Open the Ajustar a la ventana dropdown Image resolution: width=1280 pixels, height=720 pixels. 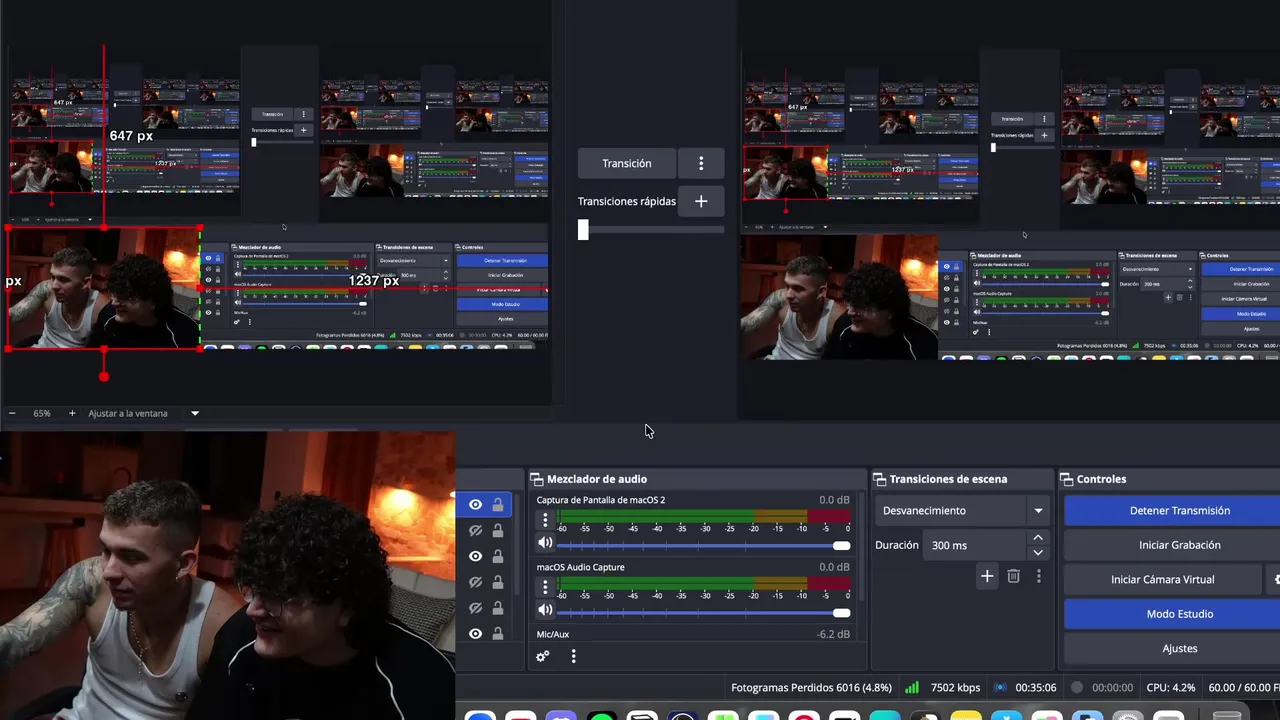144,413
